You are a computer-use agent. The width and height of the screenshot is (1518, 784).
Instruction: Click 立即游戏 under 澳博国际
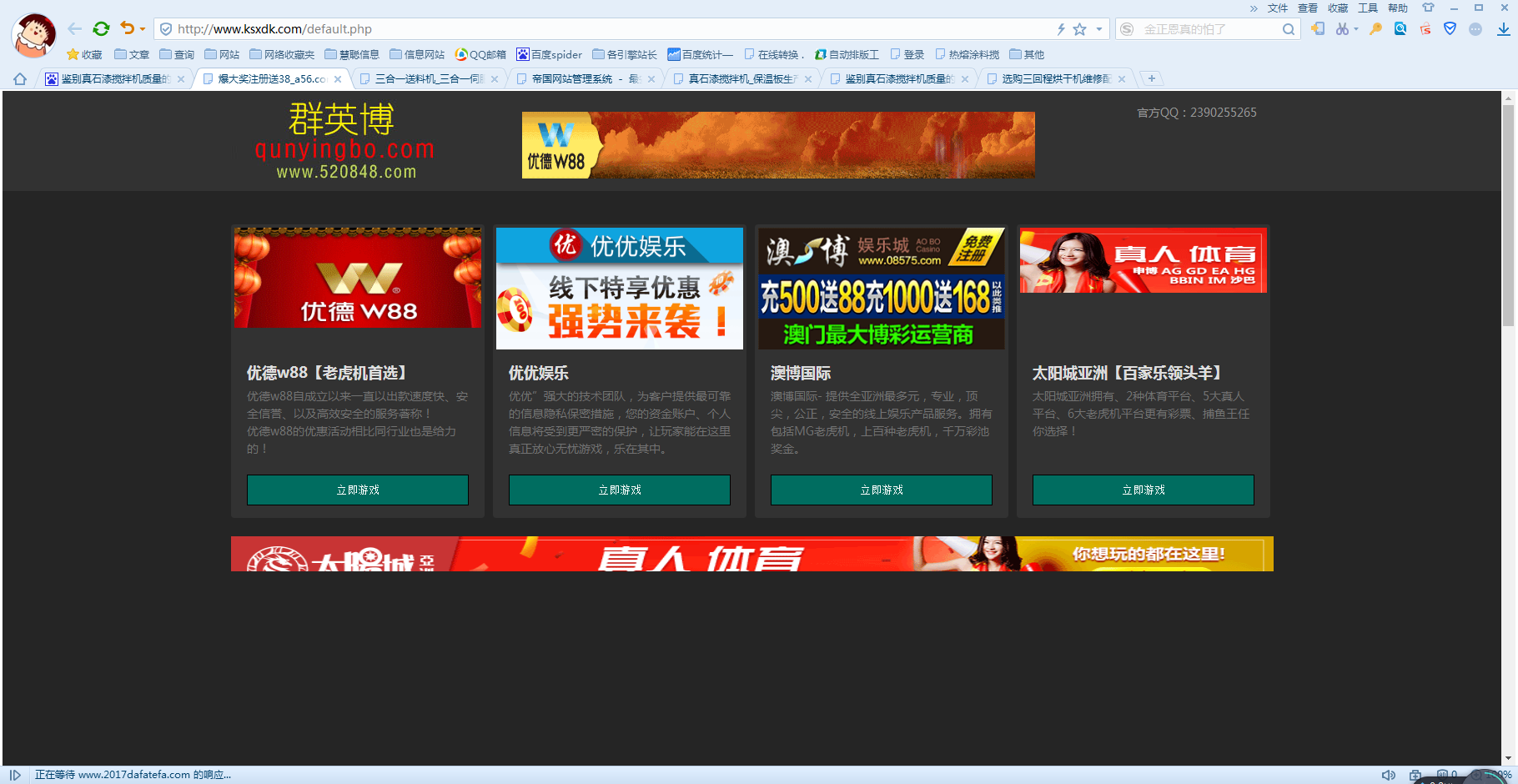pos(882,490)
